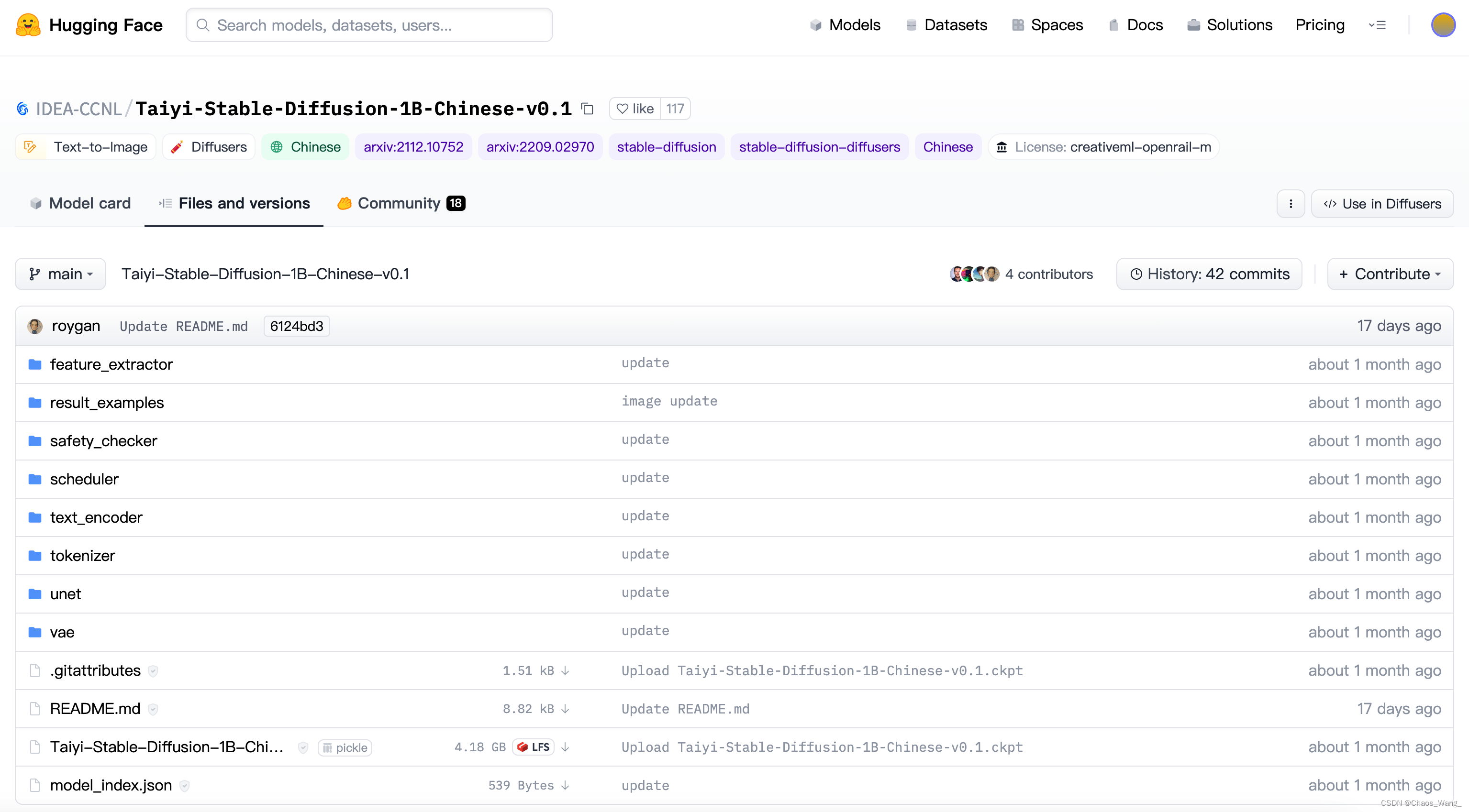This screenshot has height=812, width=1469.
Task: Open the Contribute dropdown
Action: click(1390, 274)
